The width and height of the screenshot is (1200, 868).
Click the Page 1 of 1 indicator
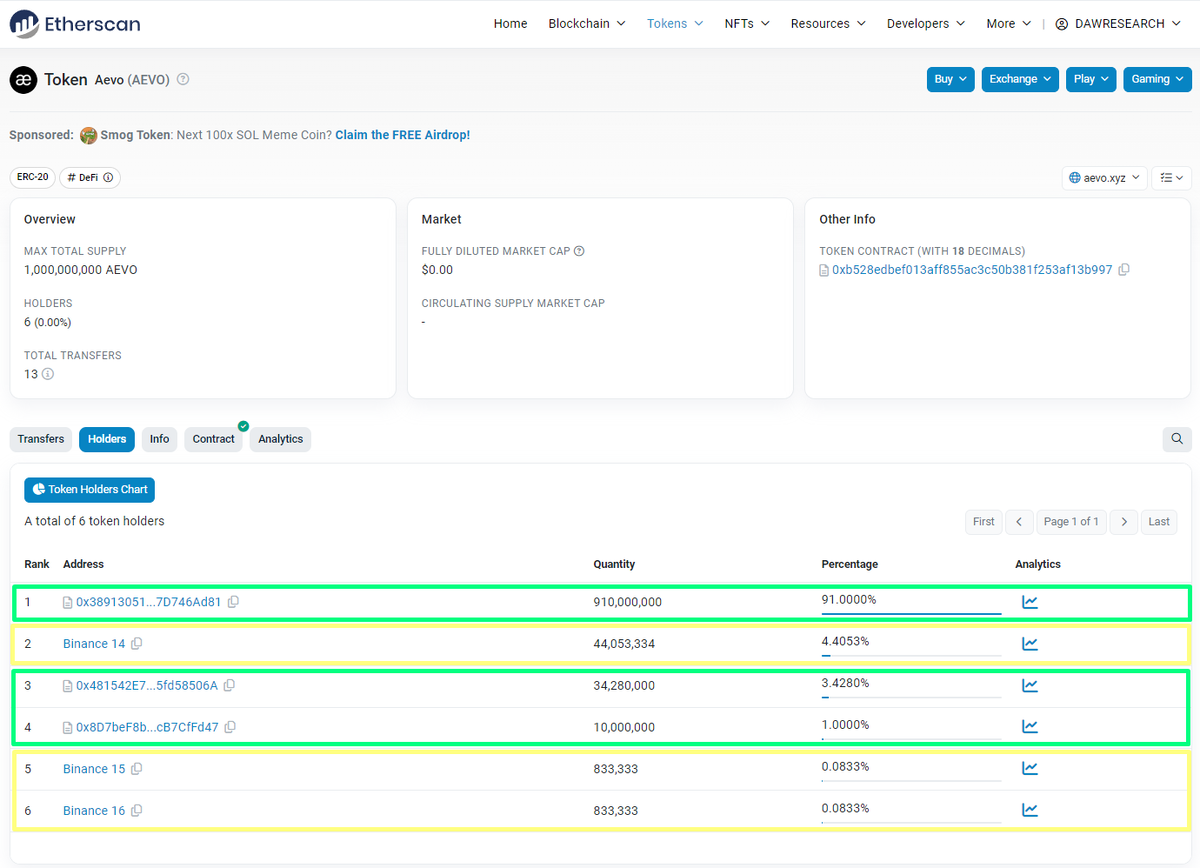1071,521
